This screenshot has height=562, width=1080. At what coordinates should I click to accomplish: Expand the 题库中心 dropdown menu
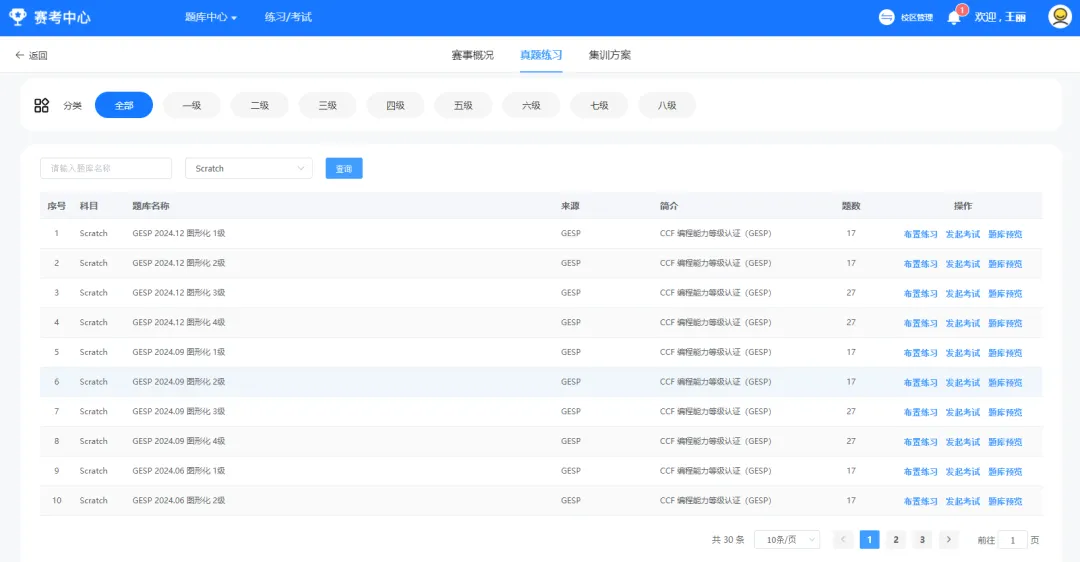211,17
